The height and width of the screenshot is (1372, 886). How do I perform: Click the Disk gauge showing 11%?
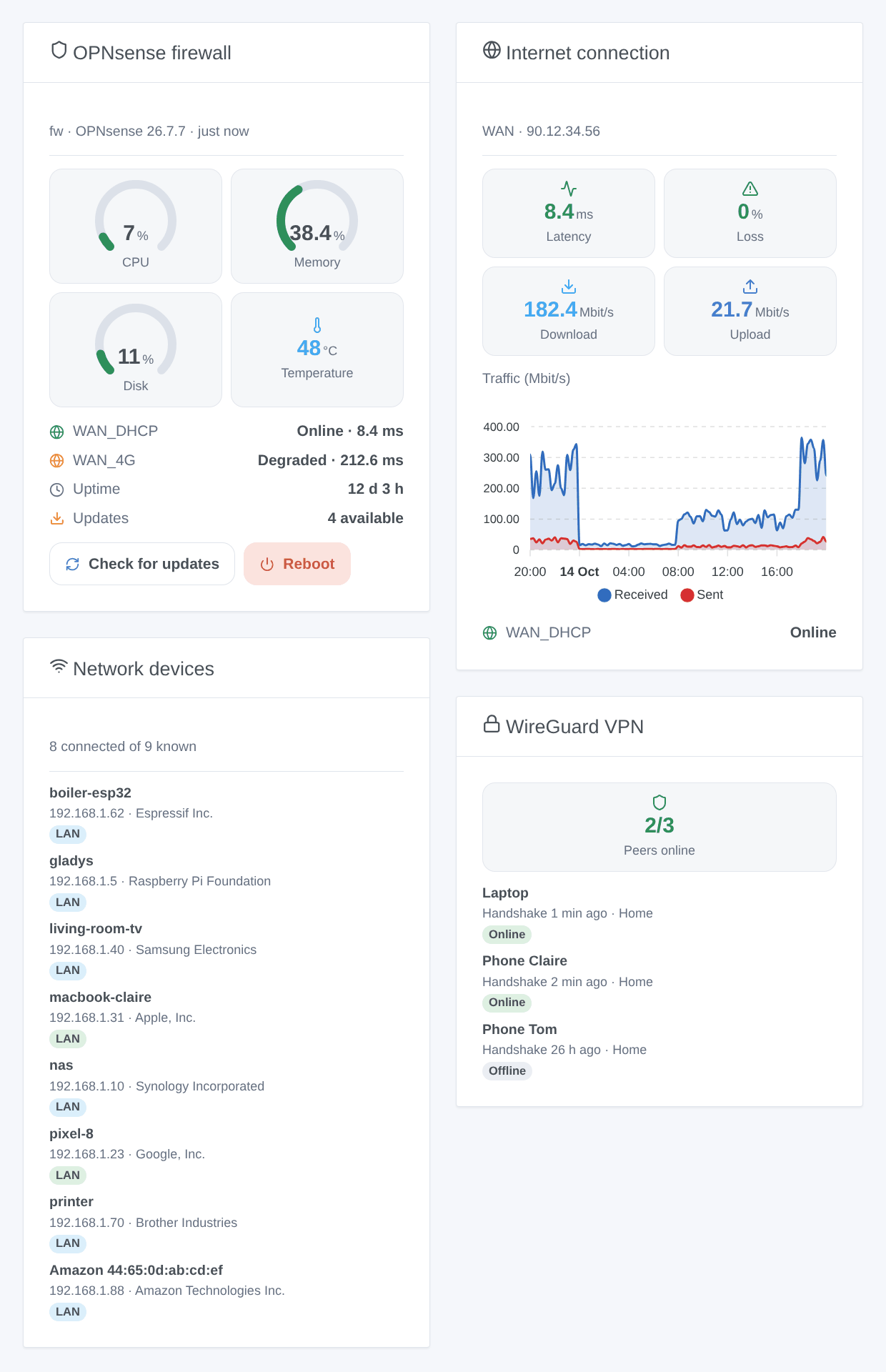(x=136, y=349)
